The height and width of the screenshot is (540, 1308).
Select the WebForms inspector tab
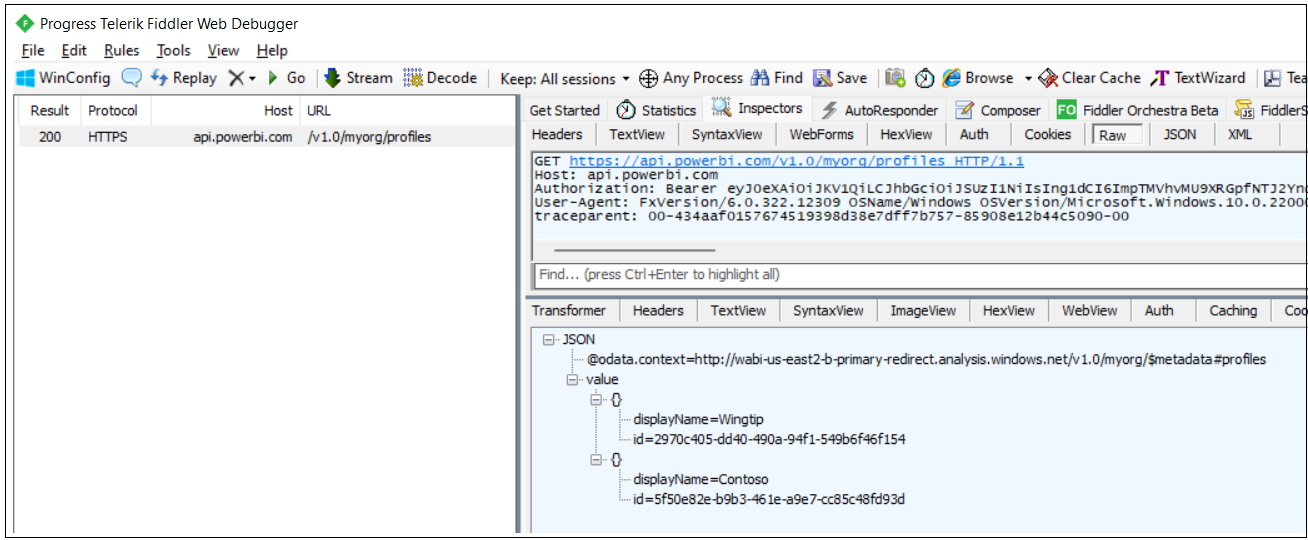pyautogui.click(x=822, y=134)
